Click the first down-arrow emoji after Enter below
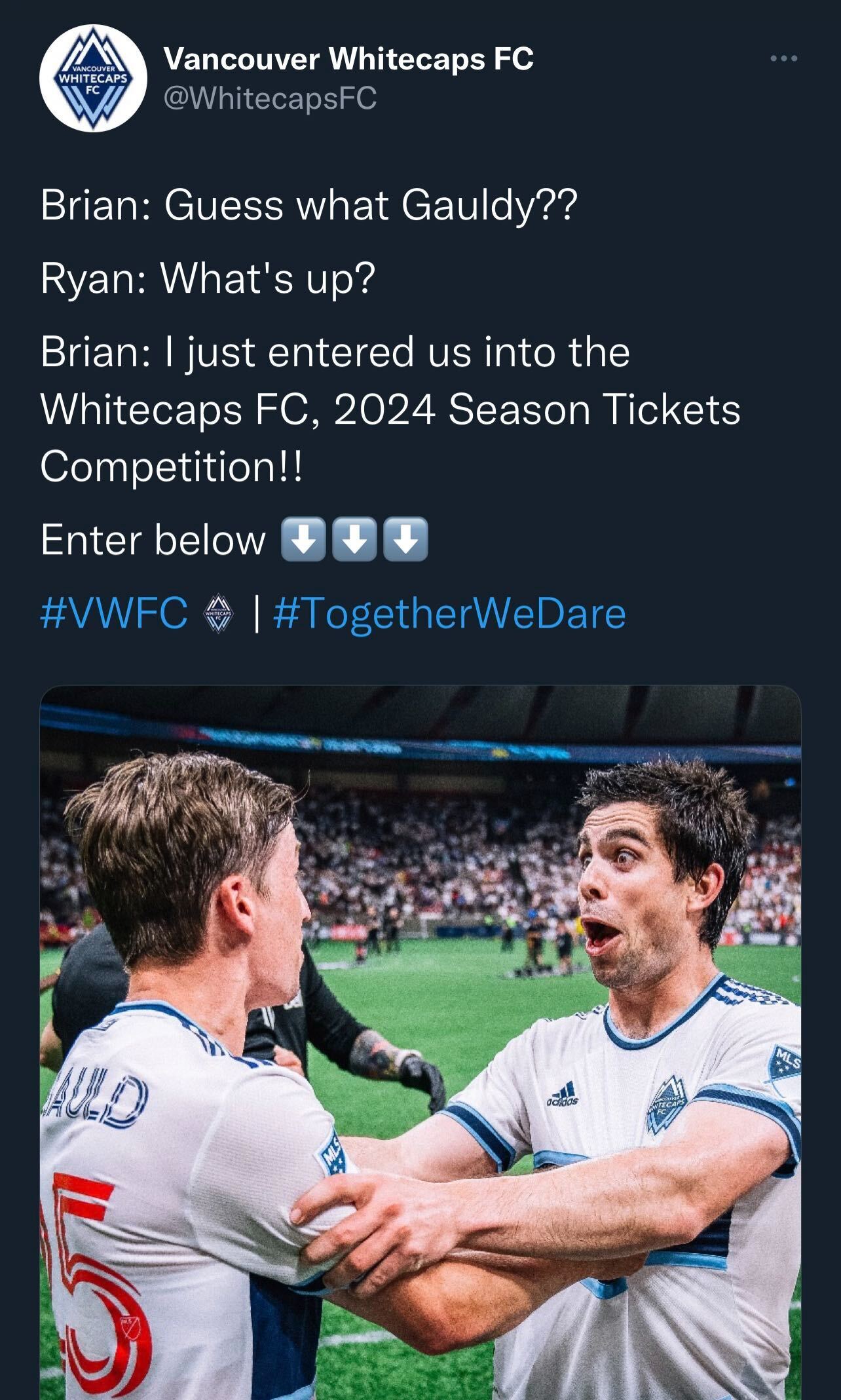Image resolution: width=841 pixels, height=1400 pixels. (303, 540)
